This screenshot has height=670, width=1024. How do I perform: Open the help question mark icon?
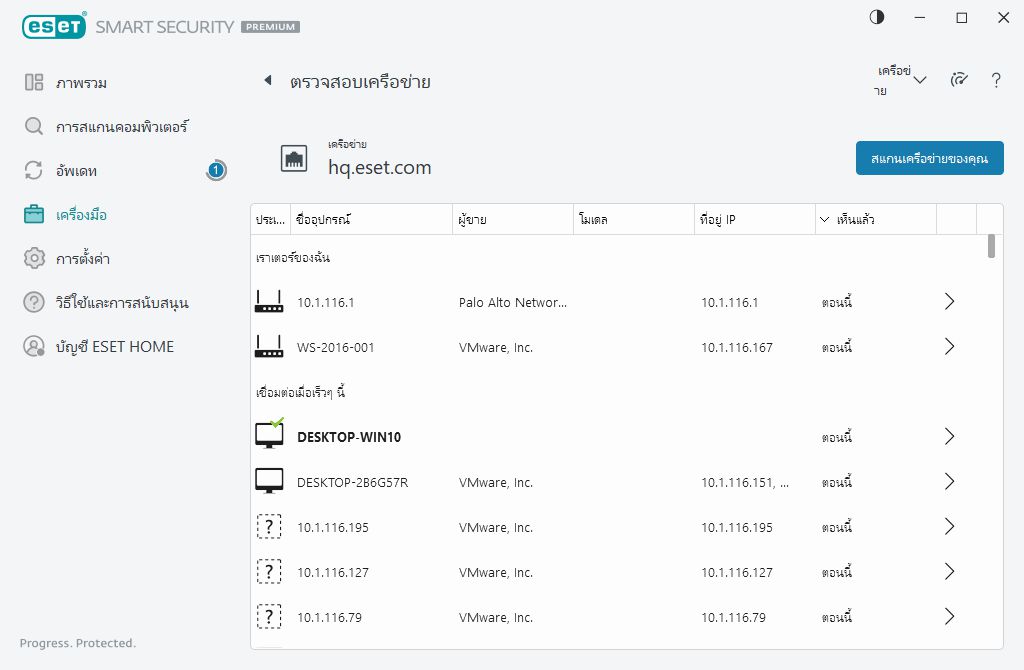996,81
